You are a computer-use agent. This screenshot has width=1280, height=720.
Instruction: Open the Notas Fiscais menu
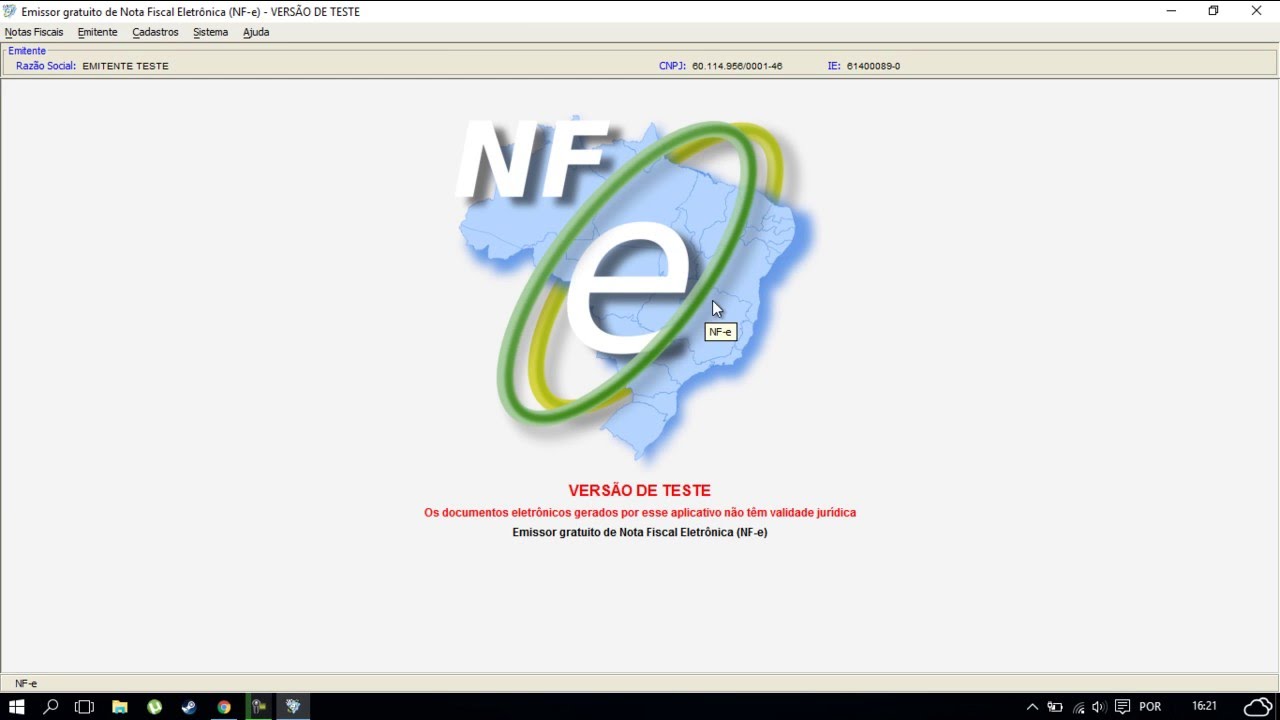[x=34, y=32]
